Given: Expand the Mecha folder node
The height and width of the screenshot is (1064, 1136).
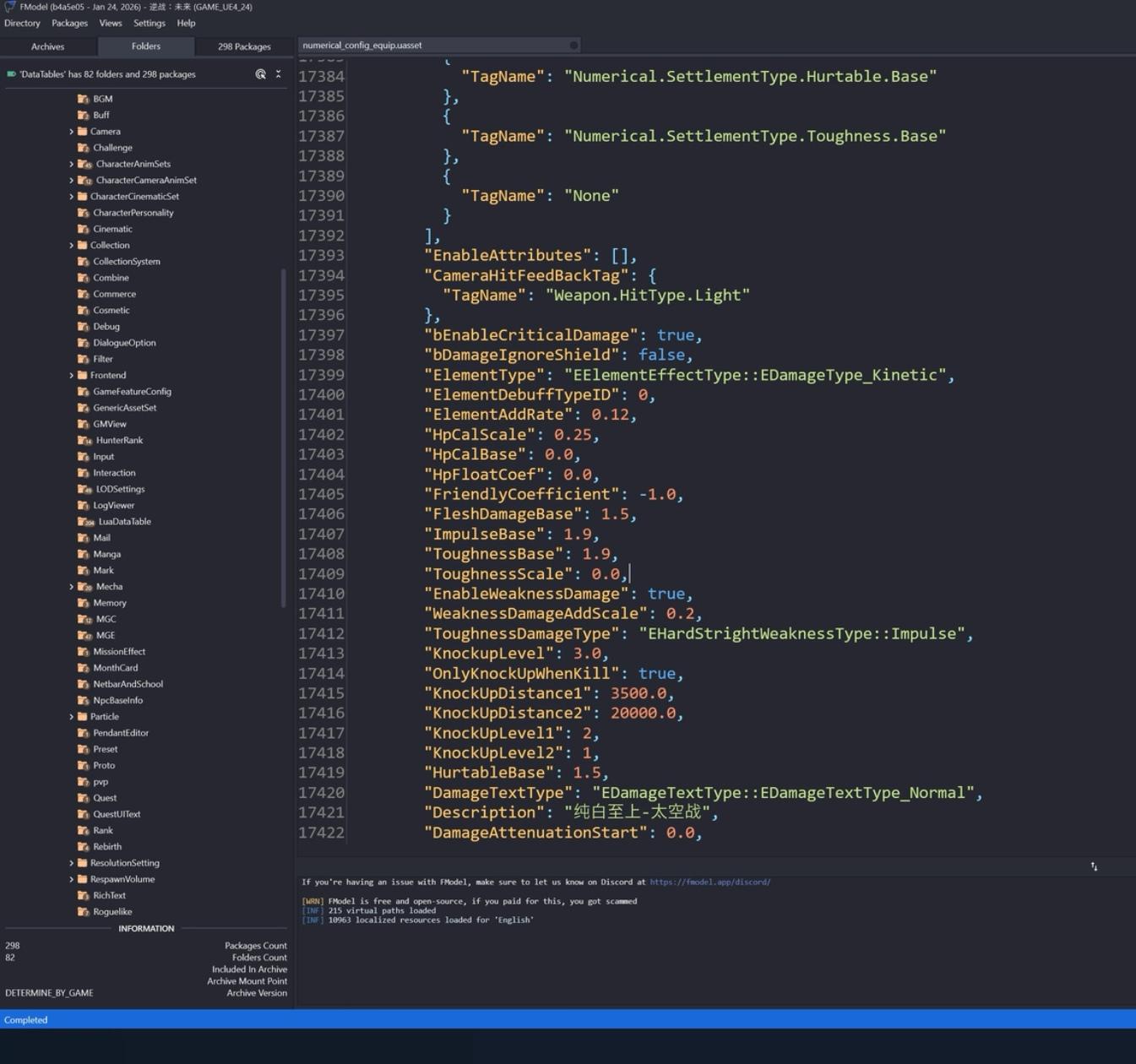Looking at the screenshot, I should 72,587.
